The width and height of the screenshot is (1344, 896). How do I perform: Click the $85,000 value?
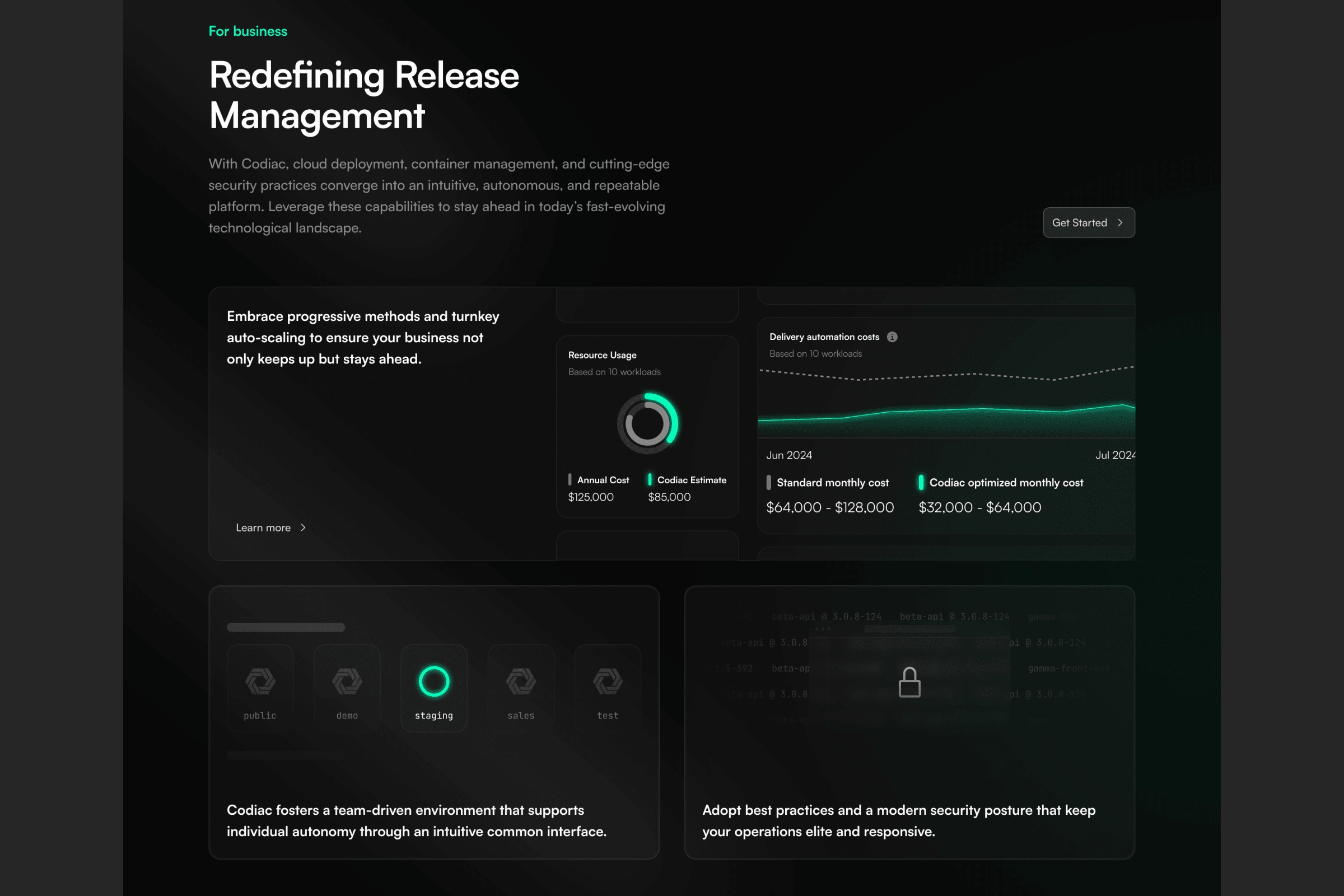[x=669, y=497]
